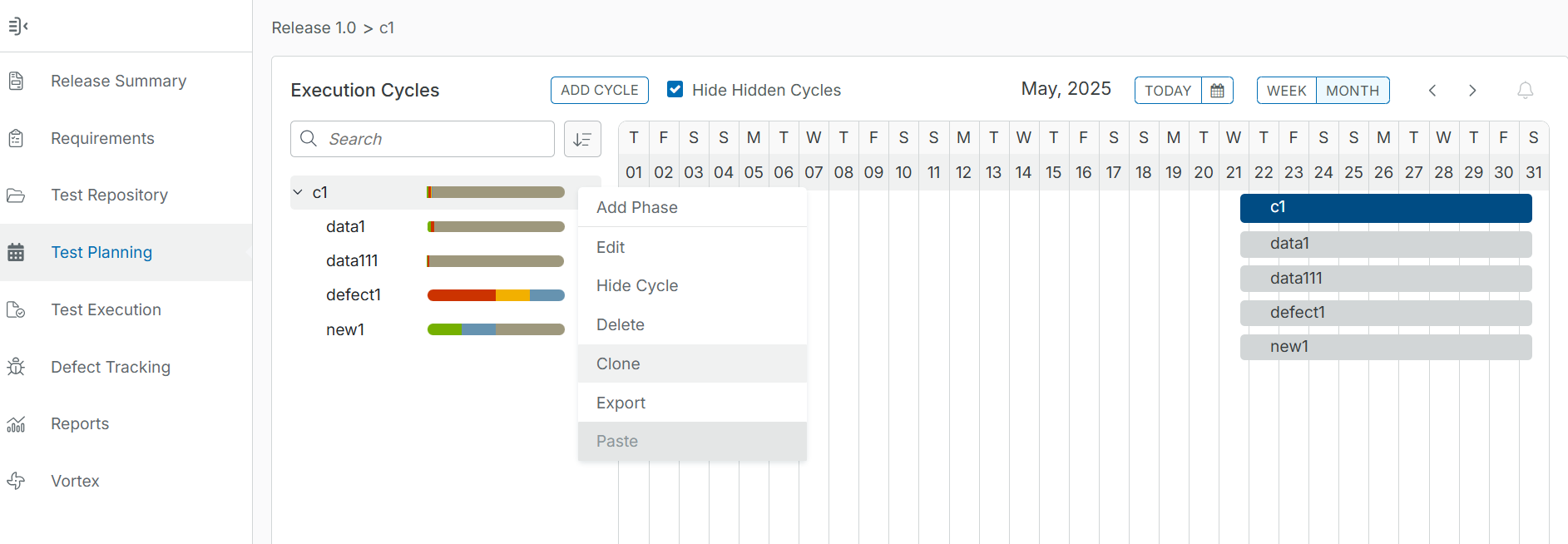Click the Test Repository folder icon
The height and width of the screenshot is (544, 1568).
(16, 195)
